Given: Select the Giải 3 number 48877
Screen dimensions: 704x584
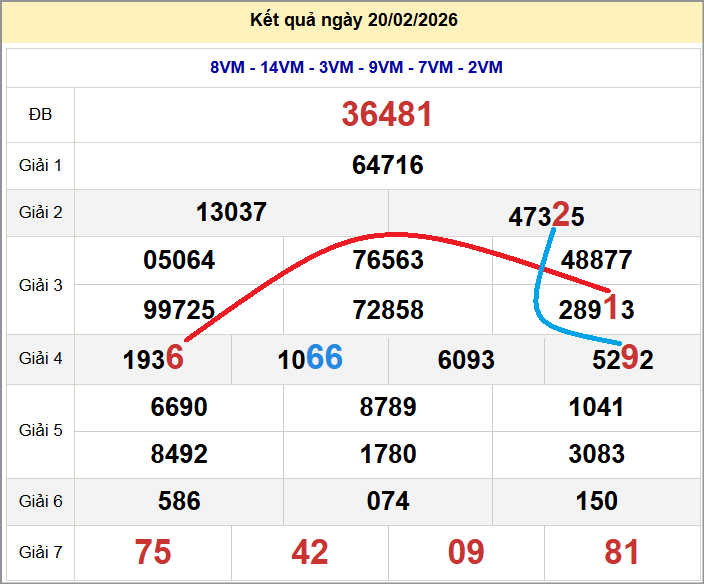Looking at the screenshot, I should pos(596,261).
